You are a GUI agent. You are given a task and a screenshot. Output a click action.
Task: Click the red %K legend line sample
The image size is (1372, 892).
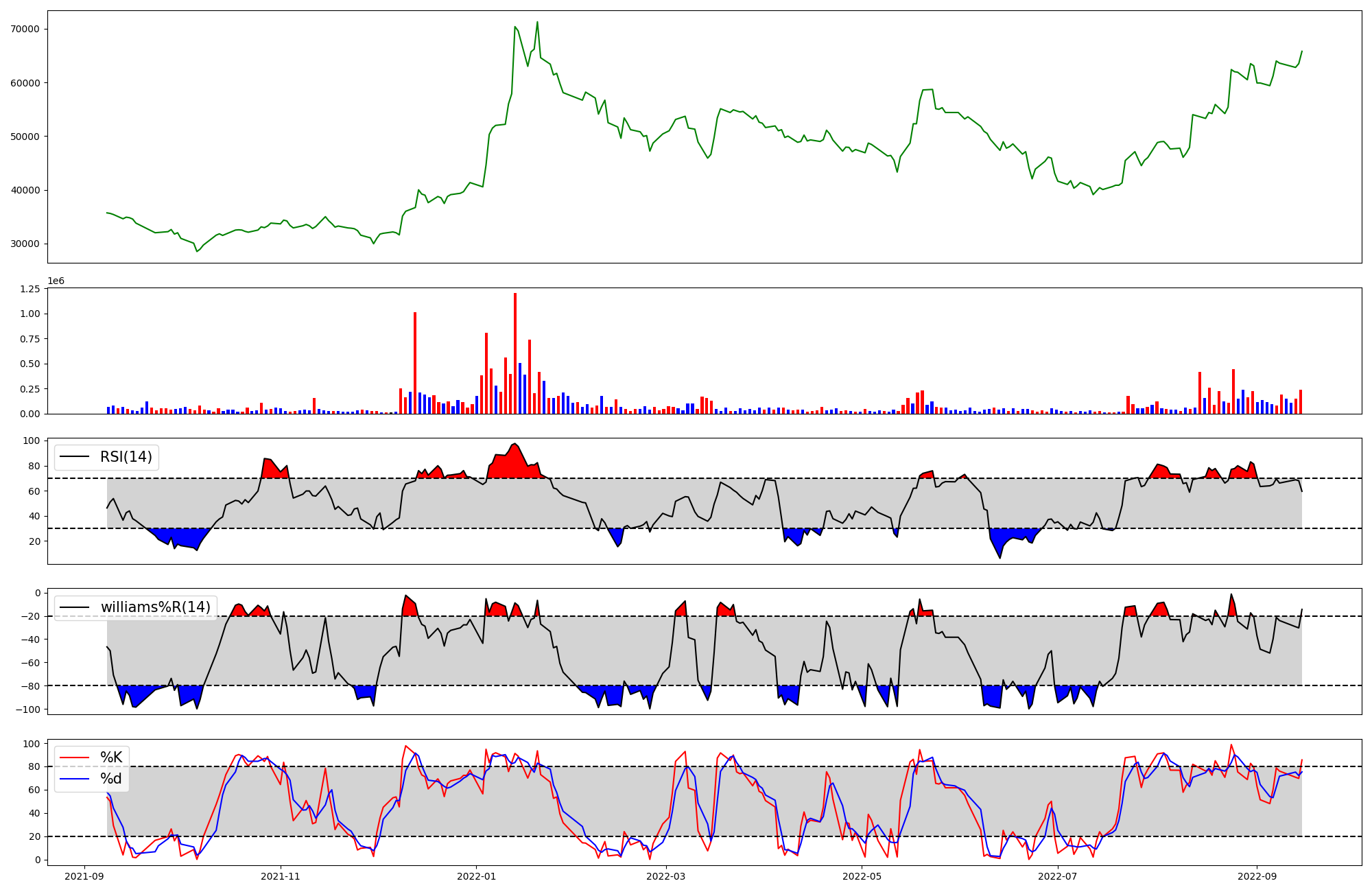(75, 758)
